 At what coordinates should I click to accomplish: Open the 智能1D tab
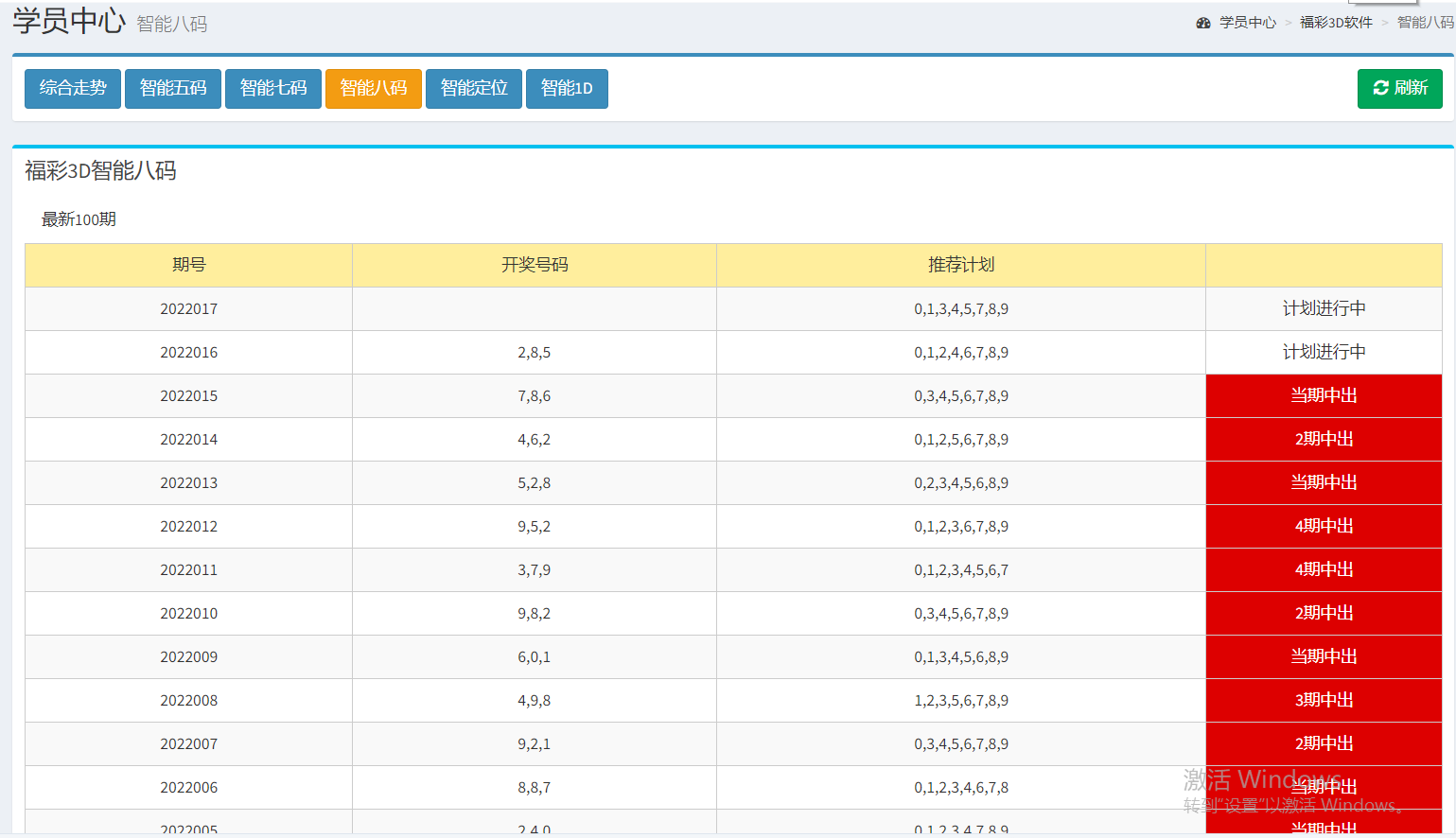pos(567,89)
